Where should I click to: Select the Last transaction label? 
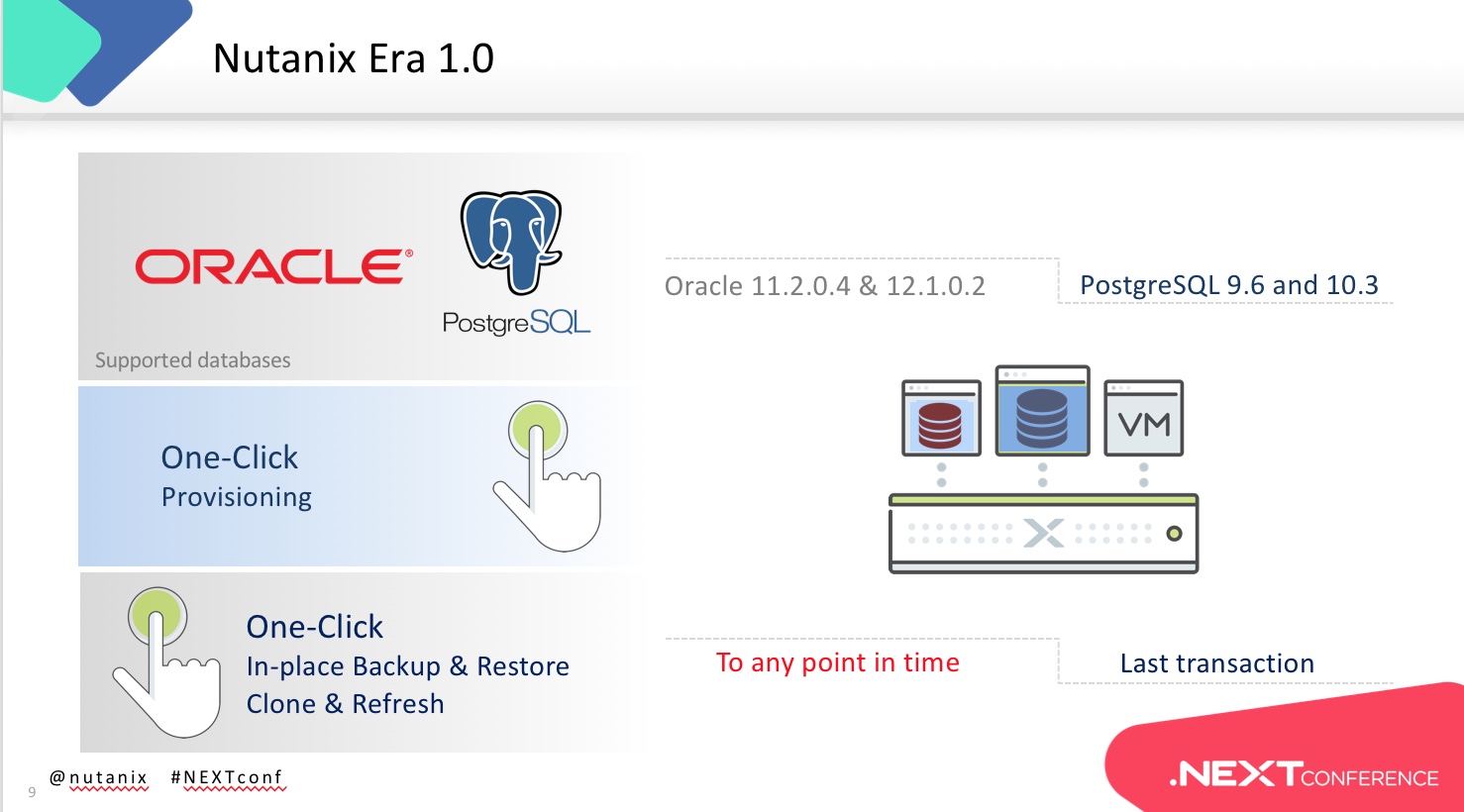click(x=1216, y=663)
